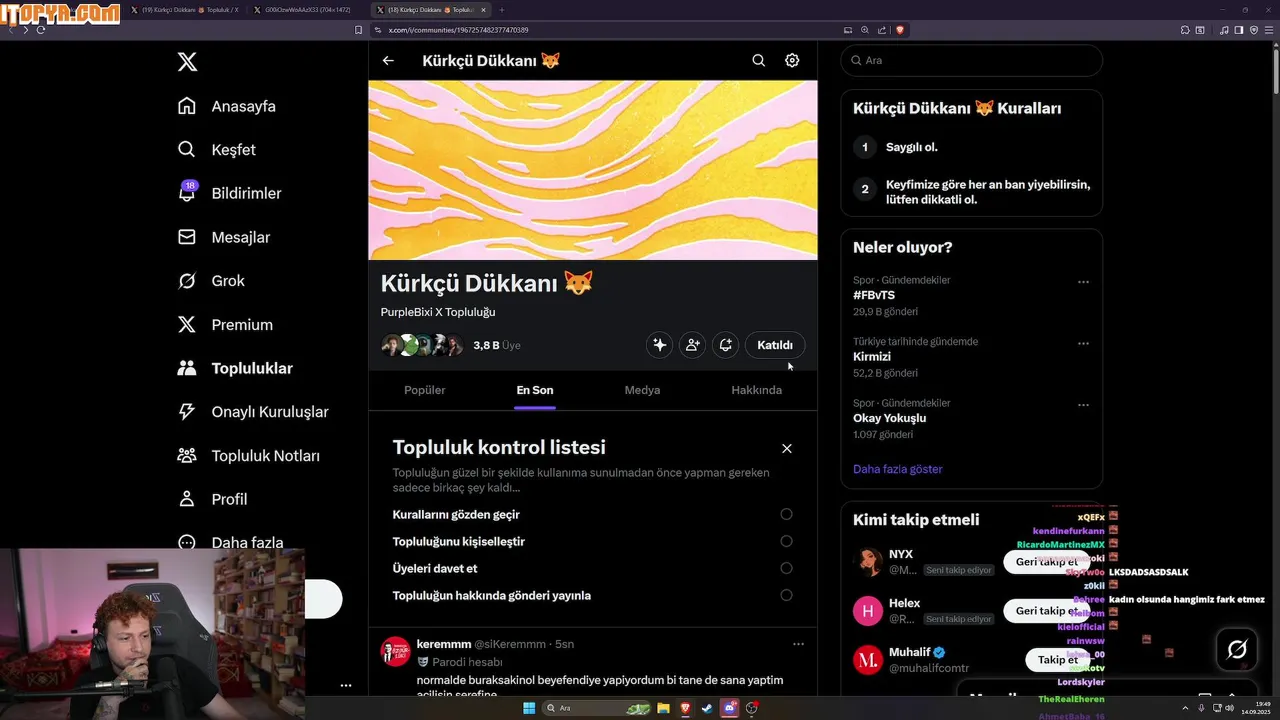Viewport: 1280px width, 720px height.
Task: Open the community banner image
Action: [593, 170]
